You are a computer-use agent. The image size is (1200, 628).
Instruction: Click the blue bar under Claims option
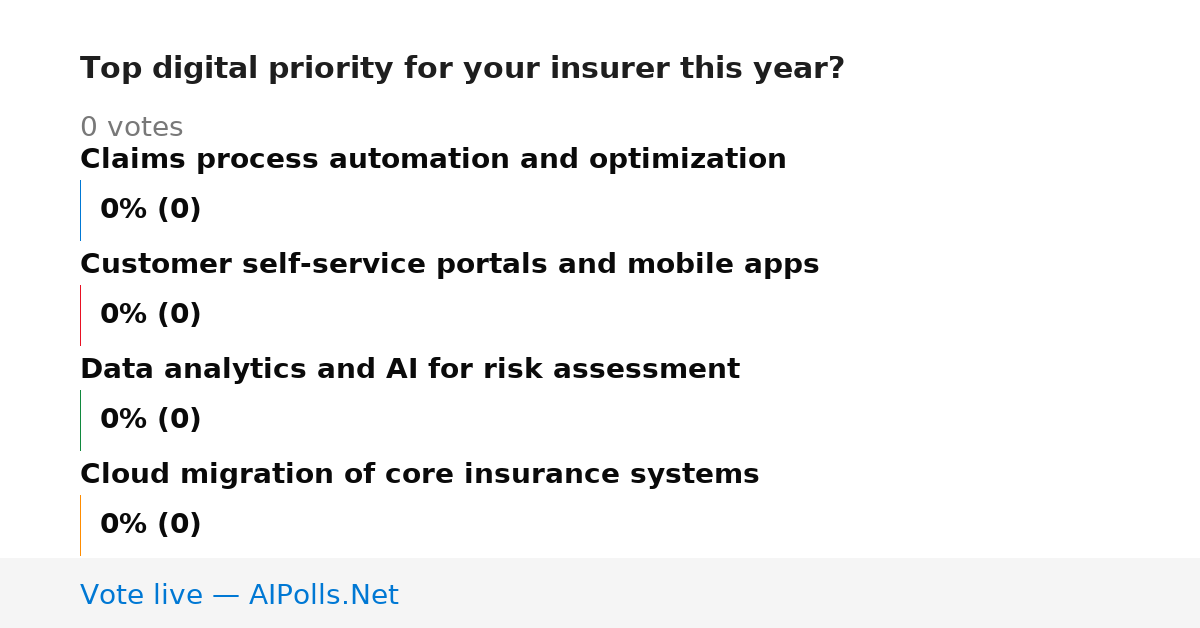(x=80, y=210)
